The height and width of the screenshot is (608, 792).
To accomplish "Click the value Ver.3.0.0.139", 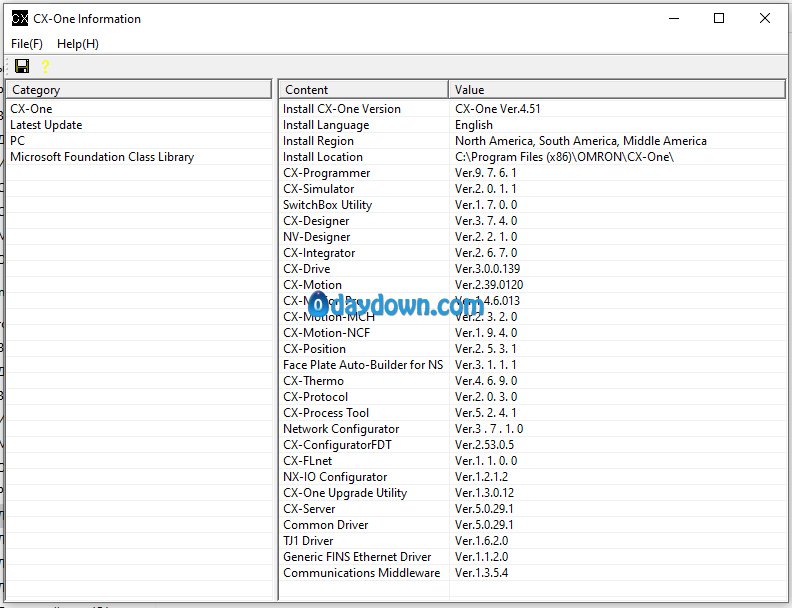I will [x=487, y=269].
